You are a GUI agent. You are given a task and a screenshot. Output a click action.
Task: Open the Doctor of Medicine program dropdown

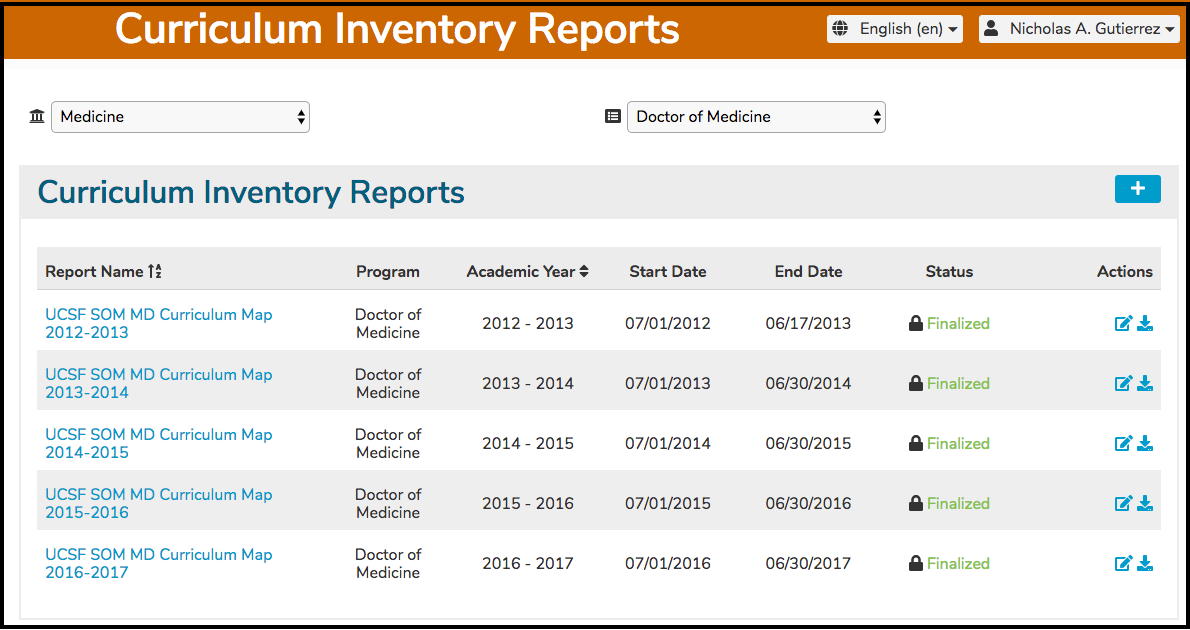click(756, 117)
